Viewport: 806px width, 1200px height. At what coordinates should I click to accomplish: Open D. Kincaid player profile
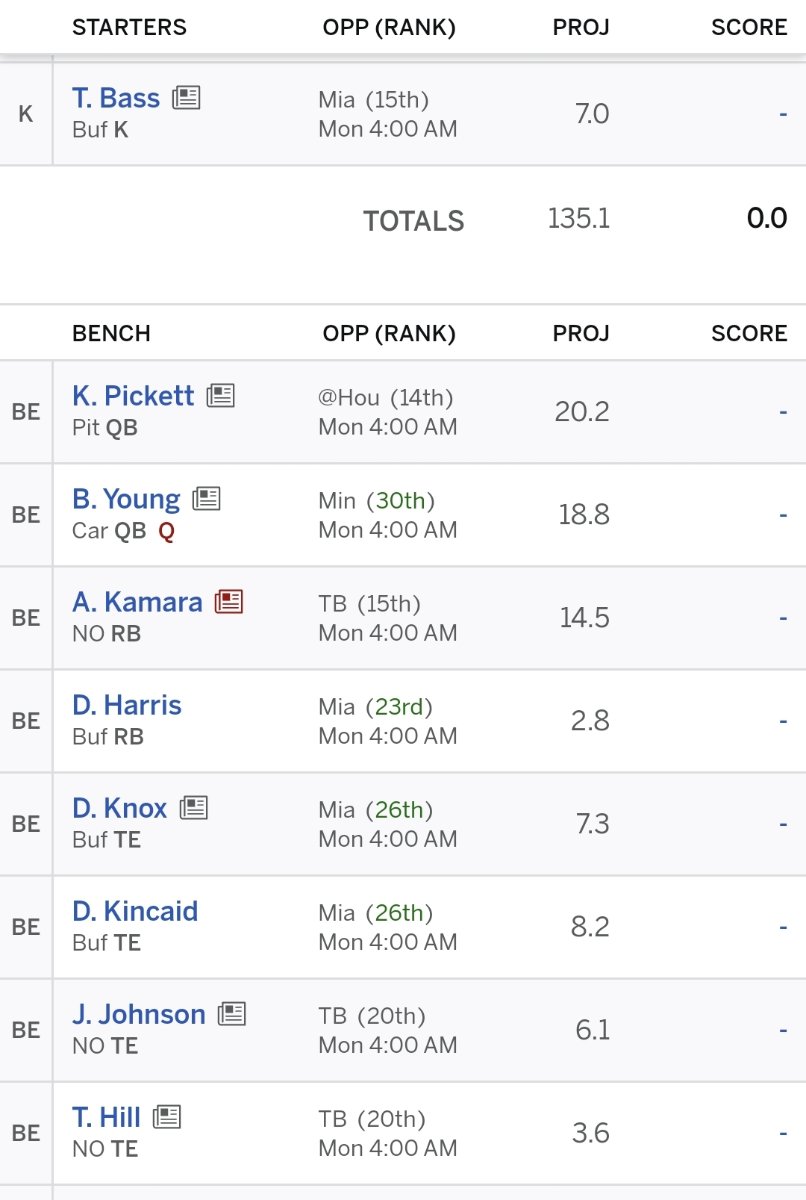tap(135, 911)
